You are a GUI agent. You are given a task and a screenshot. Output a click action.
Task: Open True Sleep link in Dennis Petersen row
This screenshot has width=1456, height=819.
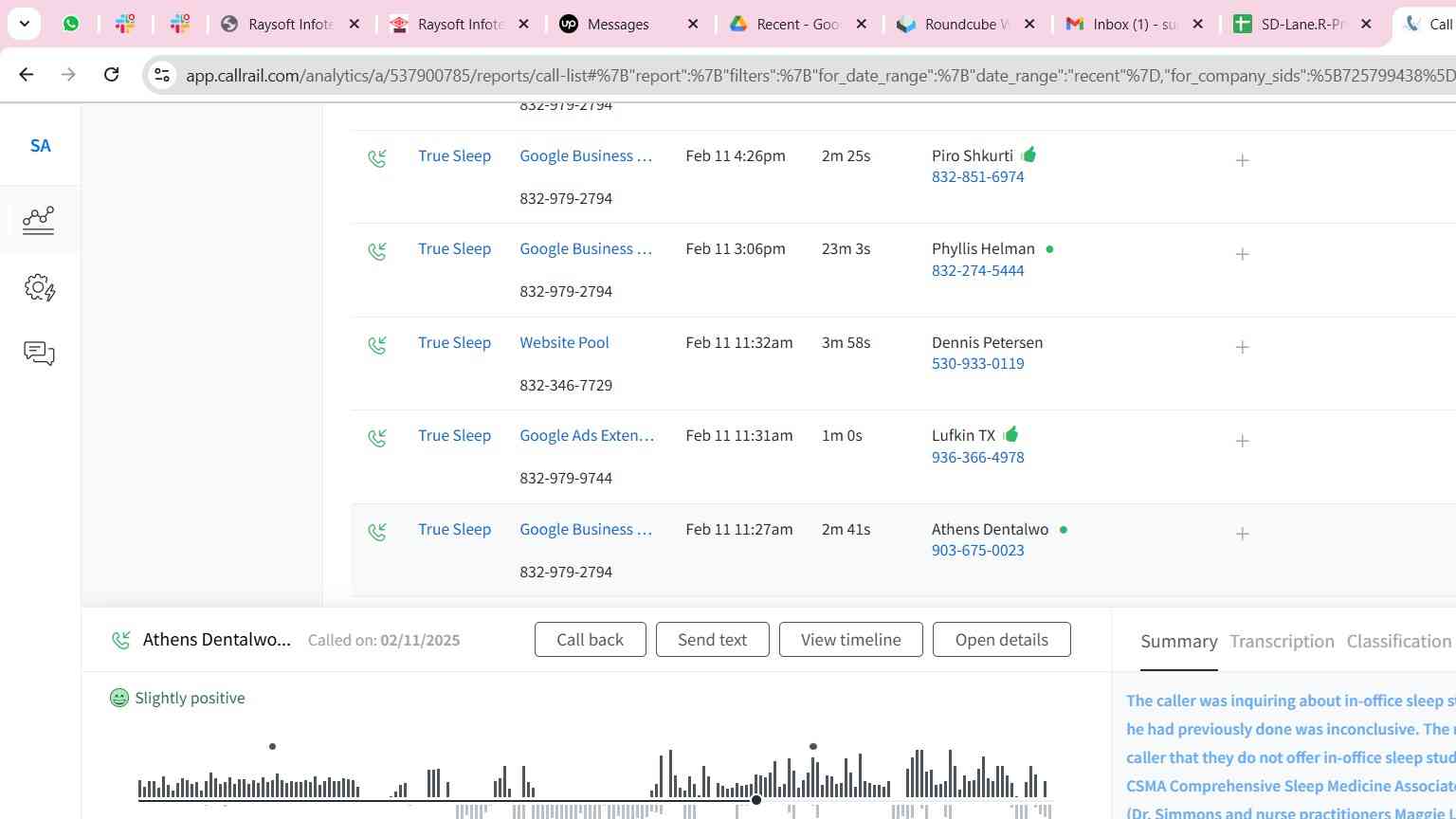click(454, 343)
